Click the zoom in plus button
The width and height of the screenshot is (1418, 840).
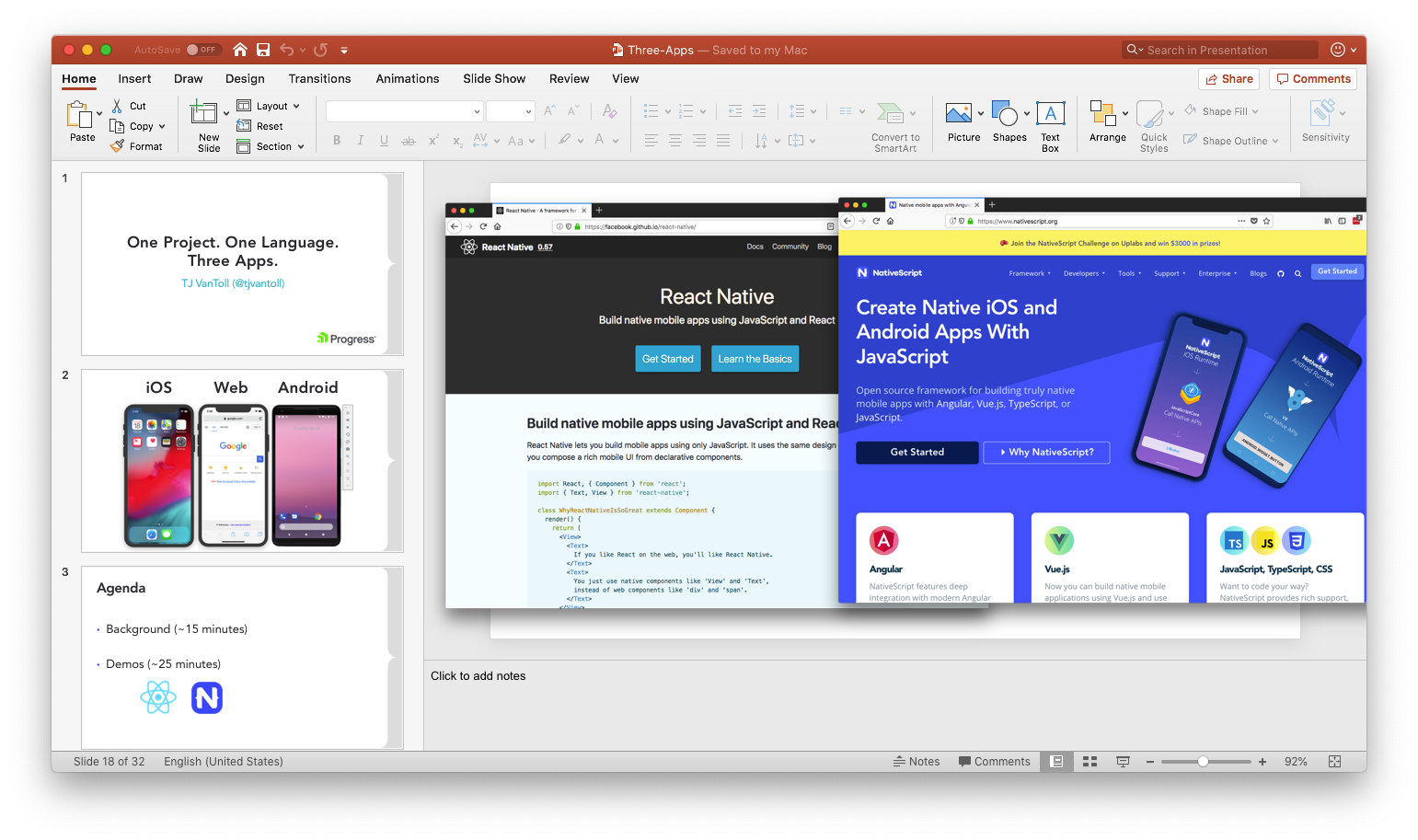point(1262,762)
